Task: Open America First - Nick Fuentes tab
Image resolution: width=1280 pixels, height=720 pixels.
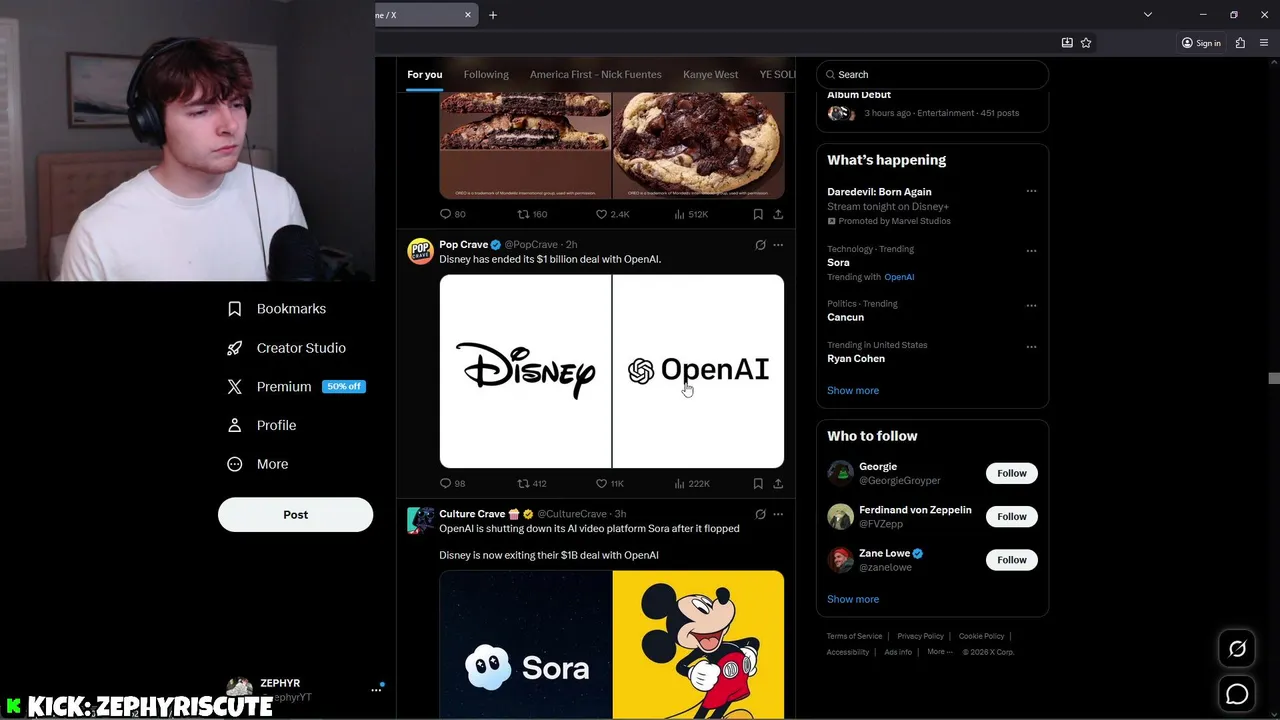Action: pyautogui.click(x=595, y=74)
